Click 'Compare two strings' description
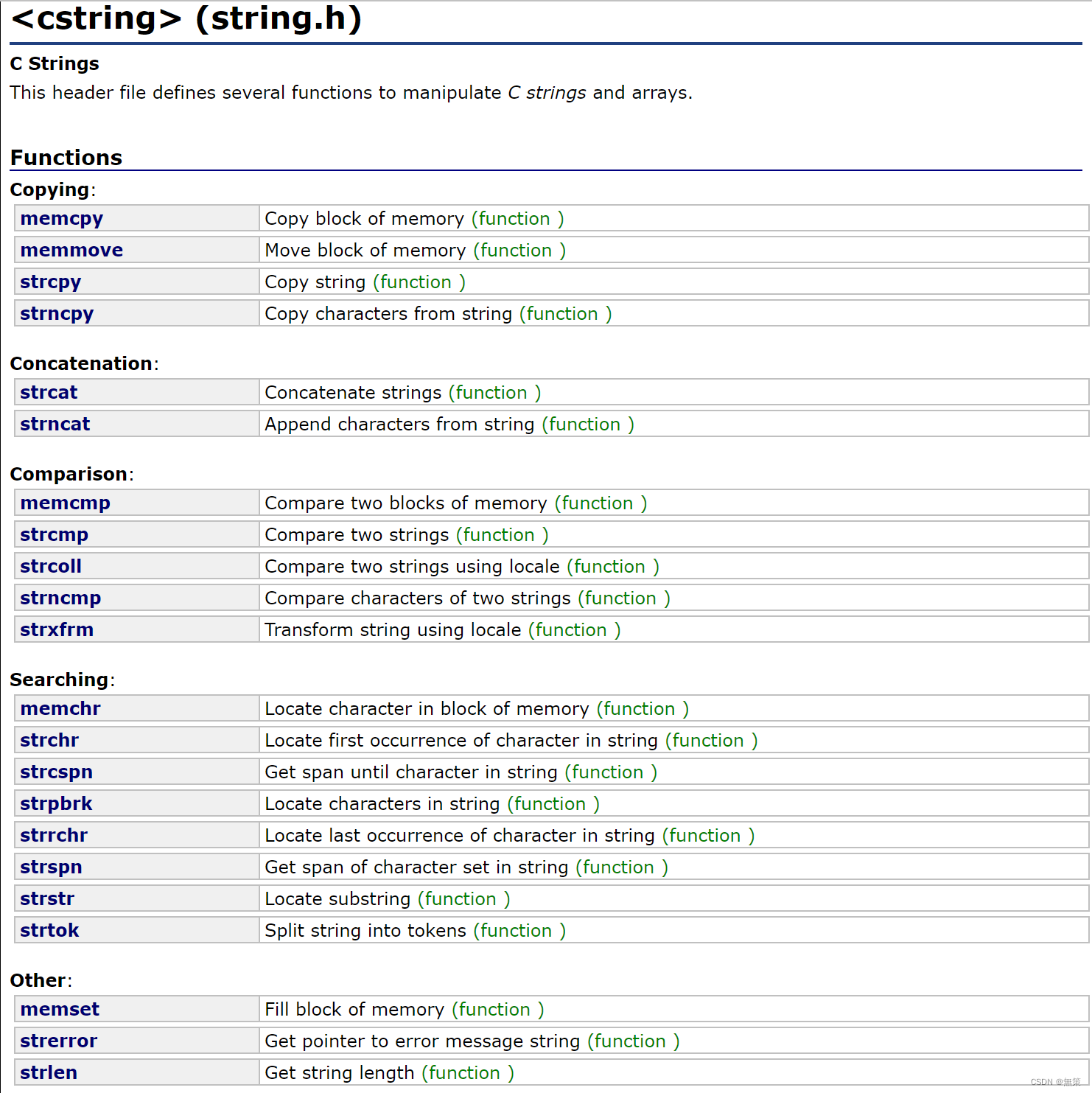The height and width of the screenshot is (1093, 1092). point(357,535)
